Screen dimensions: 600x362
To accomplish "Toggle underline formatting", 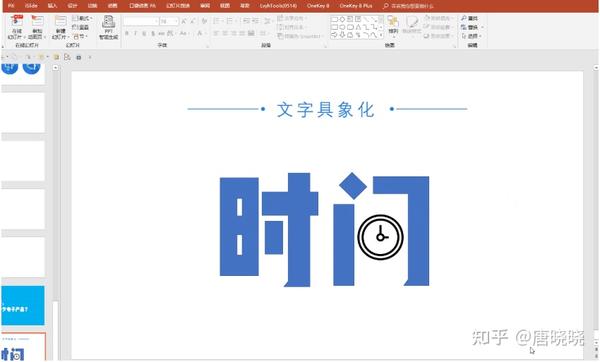I will tap(144, 34).
